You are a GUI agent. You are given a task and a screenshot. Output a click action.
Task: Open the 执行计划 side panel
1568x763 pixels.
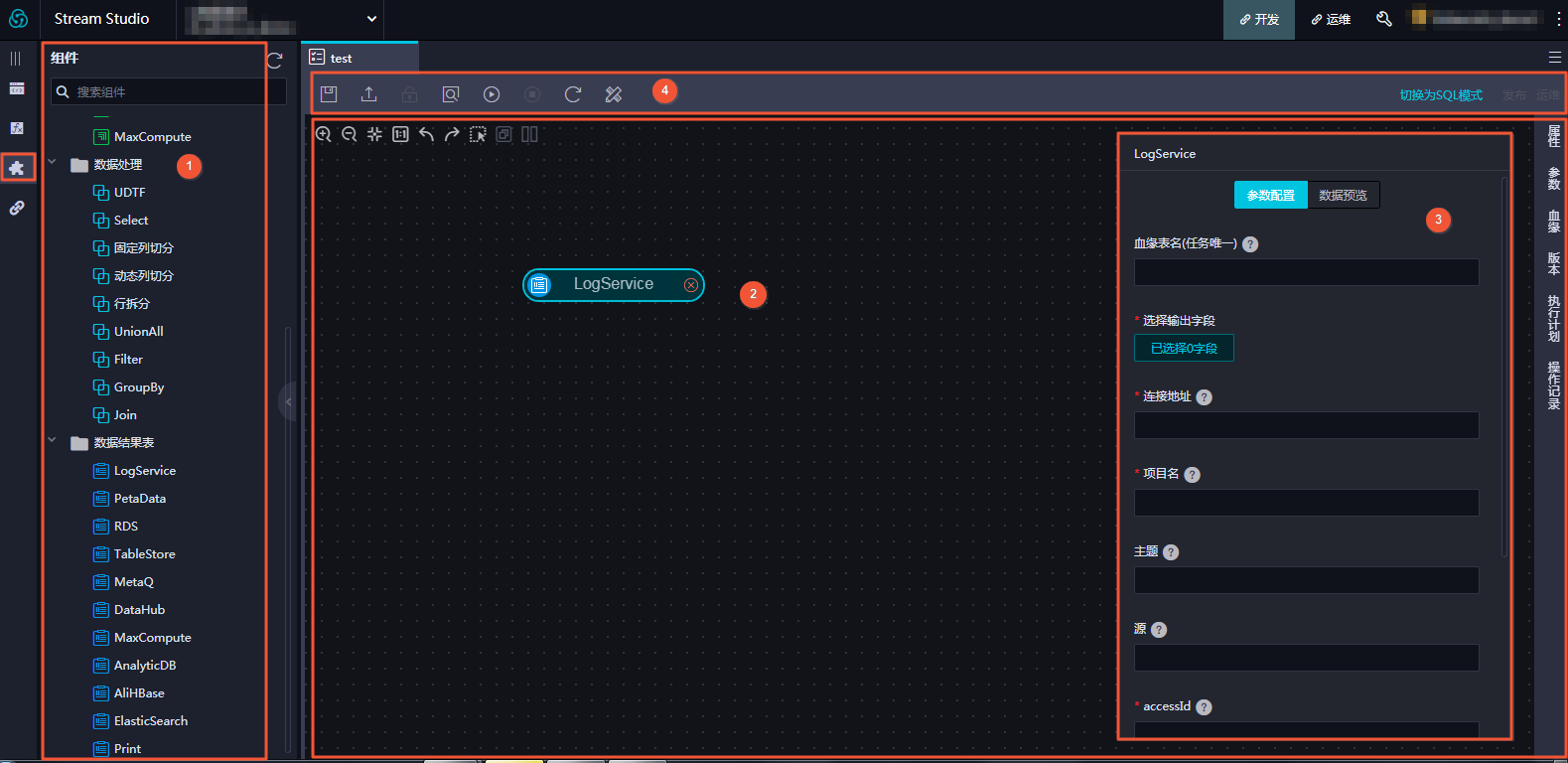coord(1554,318)
